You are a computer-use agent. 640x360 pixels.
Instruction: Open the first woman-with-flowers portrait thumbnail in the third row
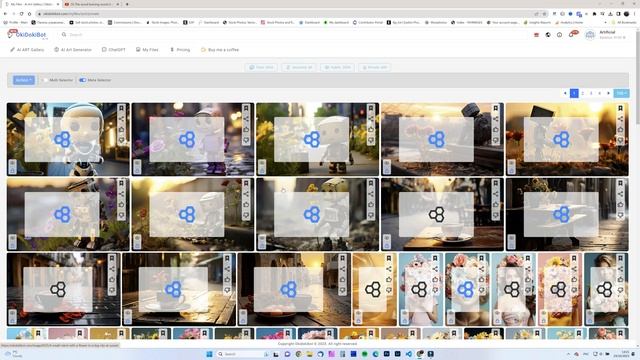pos(421,289)
